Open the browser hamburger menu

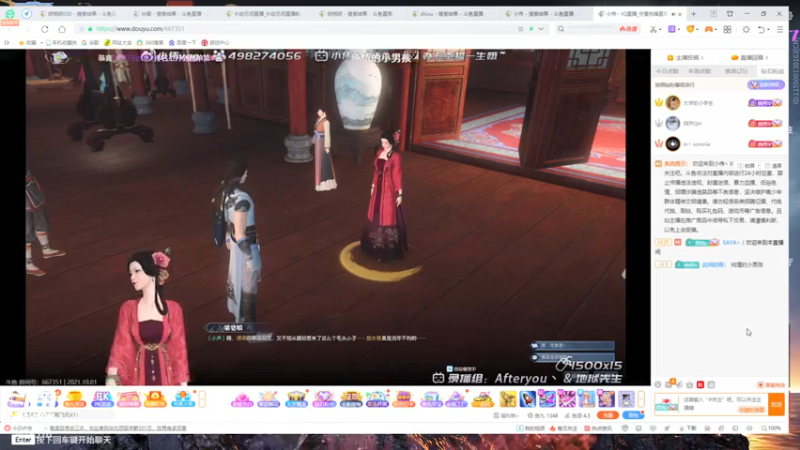pos(780,30)
